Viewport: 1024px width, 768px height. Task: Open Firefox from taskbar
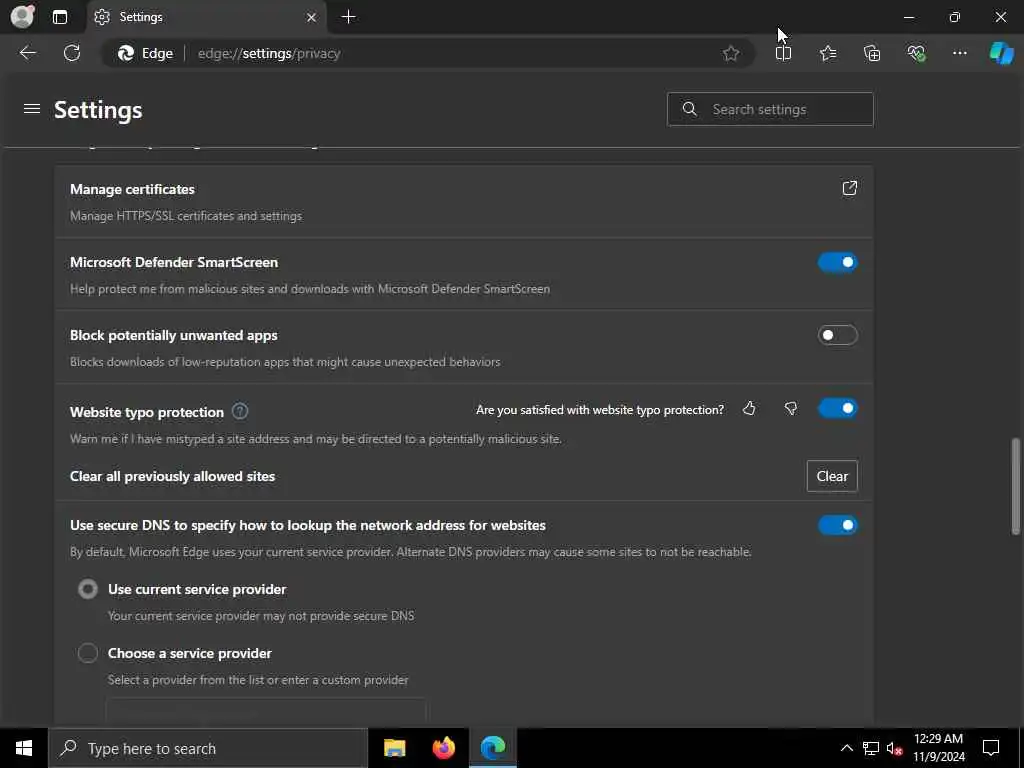click(x=444, y=748)
